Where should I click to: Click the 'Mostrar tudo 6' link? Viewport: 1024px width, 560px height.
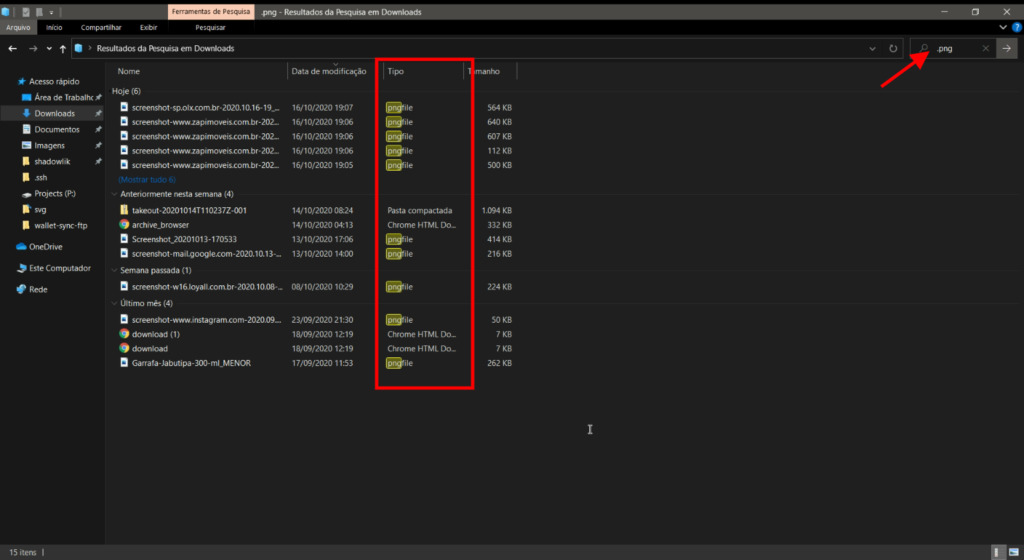coord(147,179)
